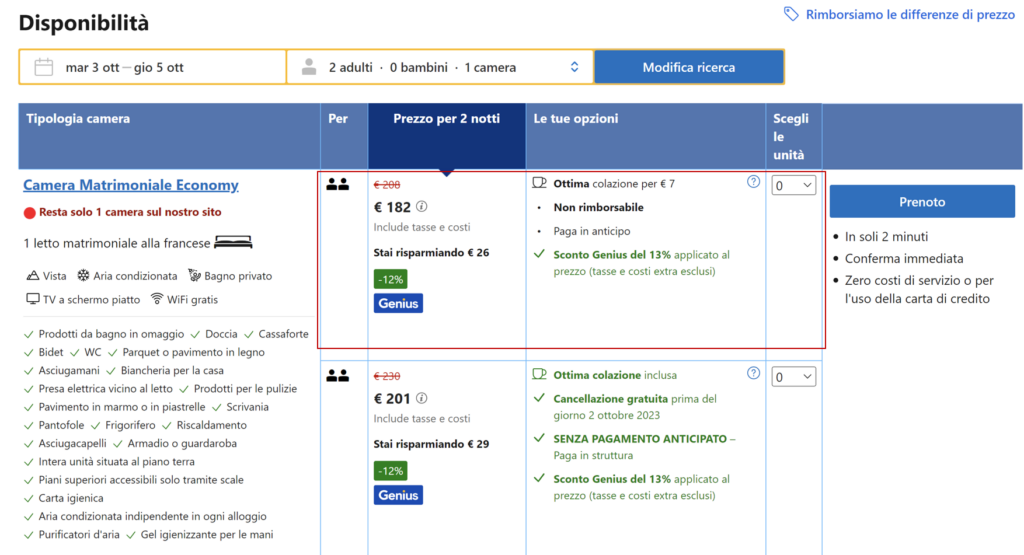The image size is (1024, 555).
Task: Click the coffee cup icon for € 7 breakfast
Action: pos(540,183)
